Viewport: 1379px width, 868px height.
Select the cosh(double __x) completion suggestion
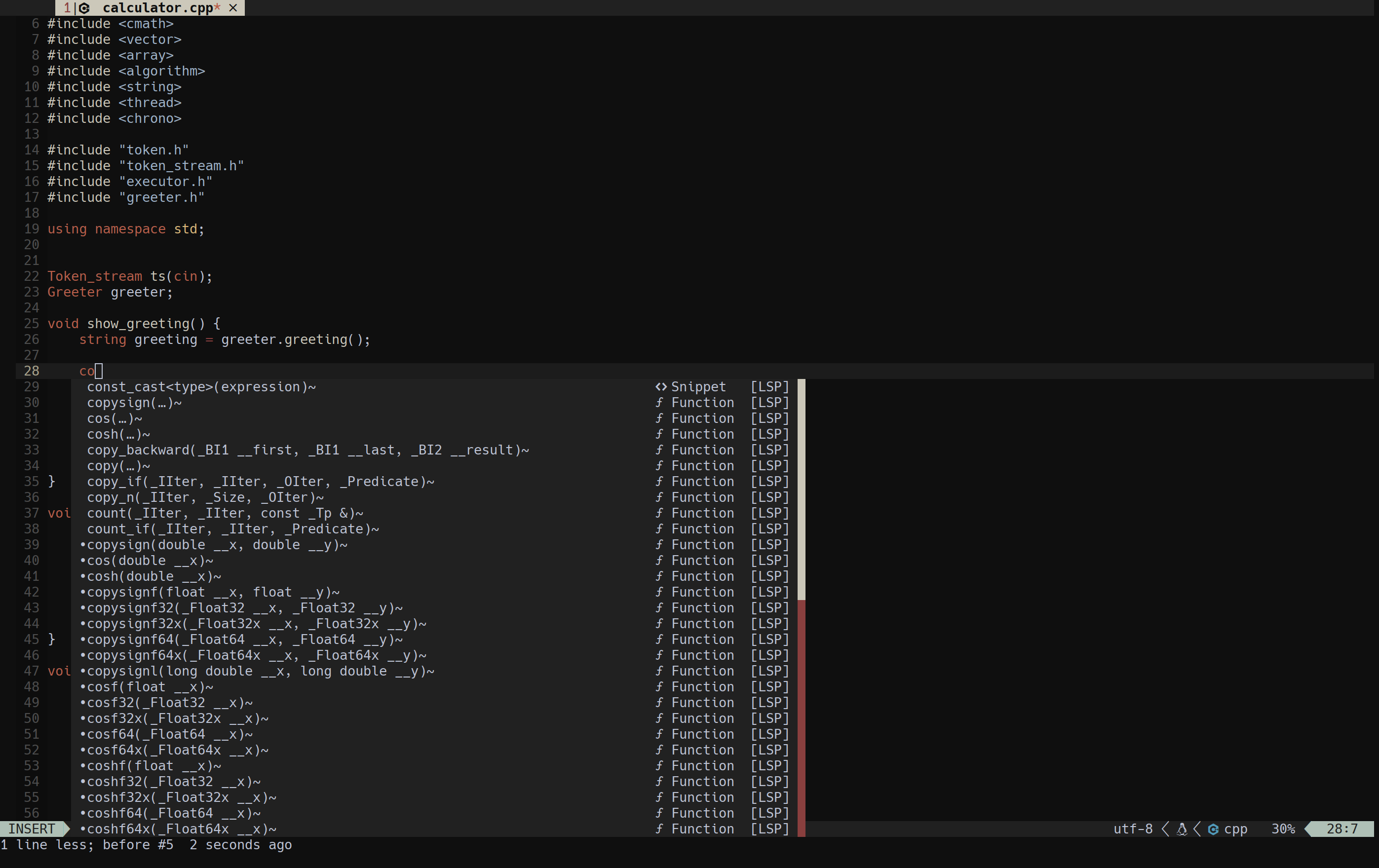point(153,576)
